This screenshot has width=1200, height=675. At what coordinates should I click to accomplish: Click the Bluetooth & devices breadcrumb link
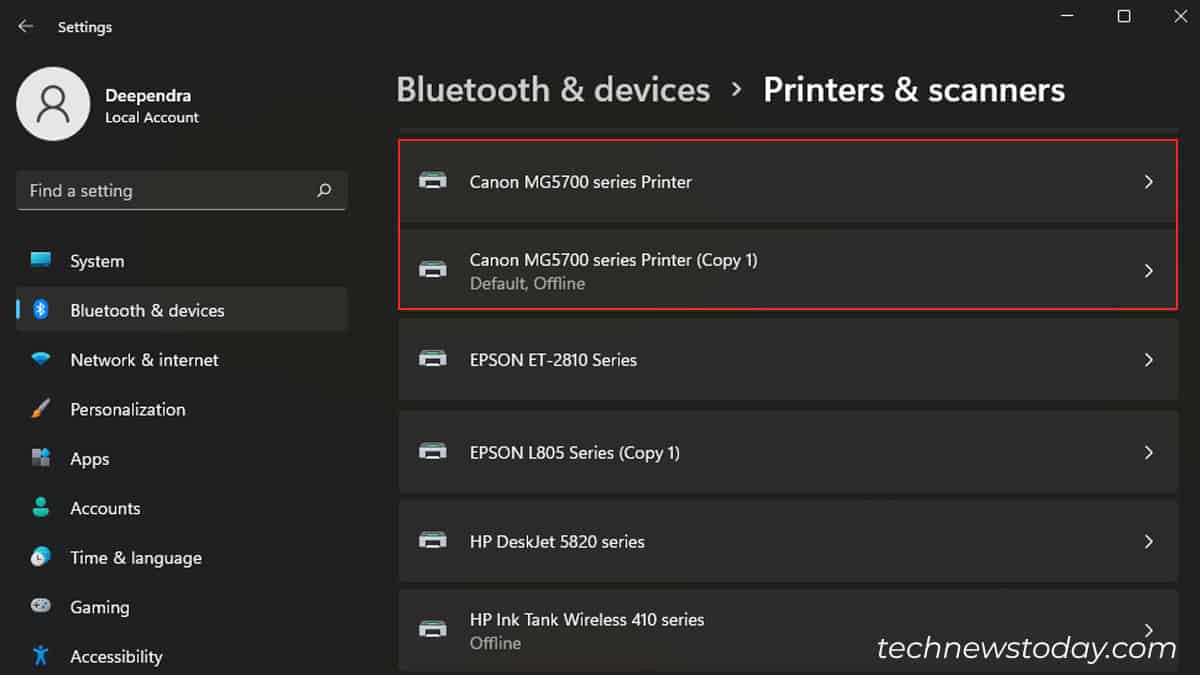click(553, 89)
